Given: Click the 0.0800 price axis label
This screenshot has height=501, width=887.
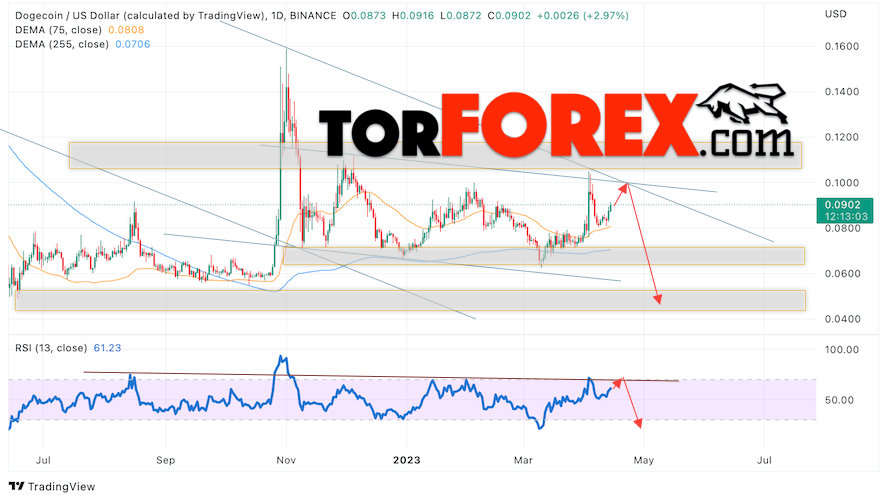Looking at the screenshot, I should point(842,228).
